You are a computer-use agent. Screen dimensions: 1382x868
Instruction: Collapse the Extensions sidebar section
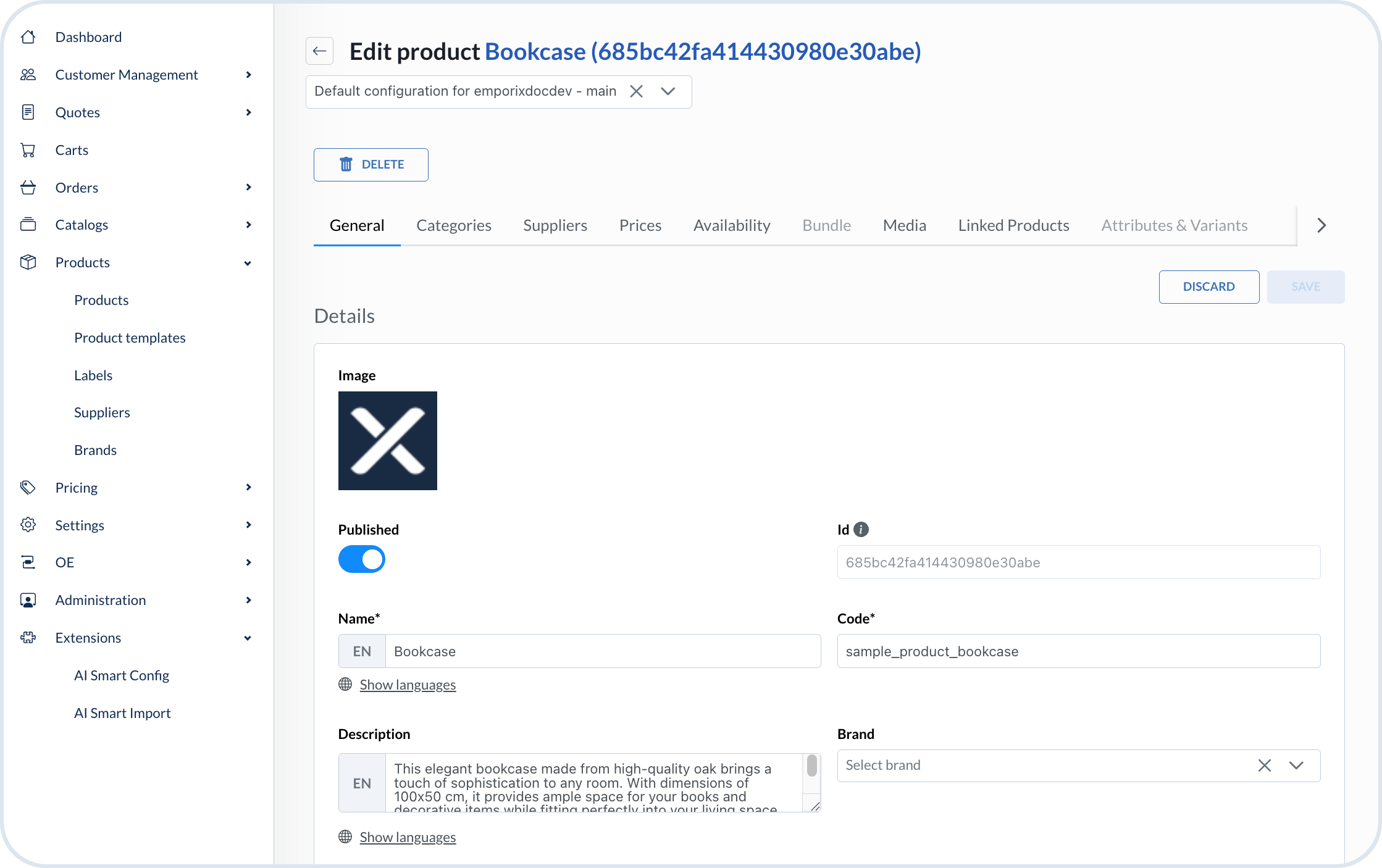click(x=248, y=638)
